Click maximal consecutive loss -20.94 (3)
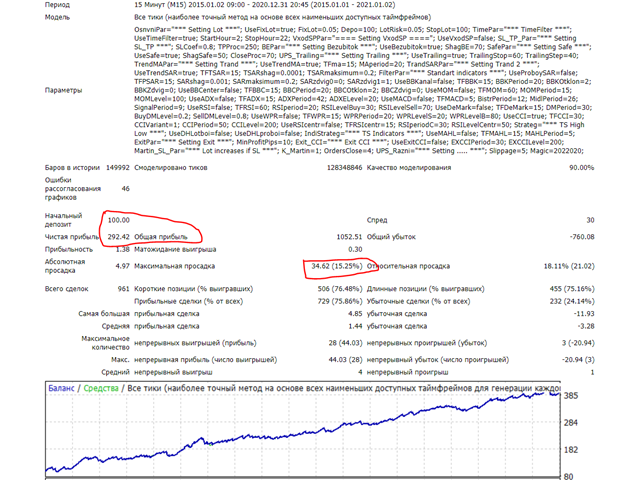This screenshot has width=640, height=480. (578, 360)
